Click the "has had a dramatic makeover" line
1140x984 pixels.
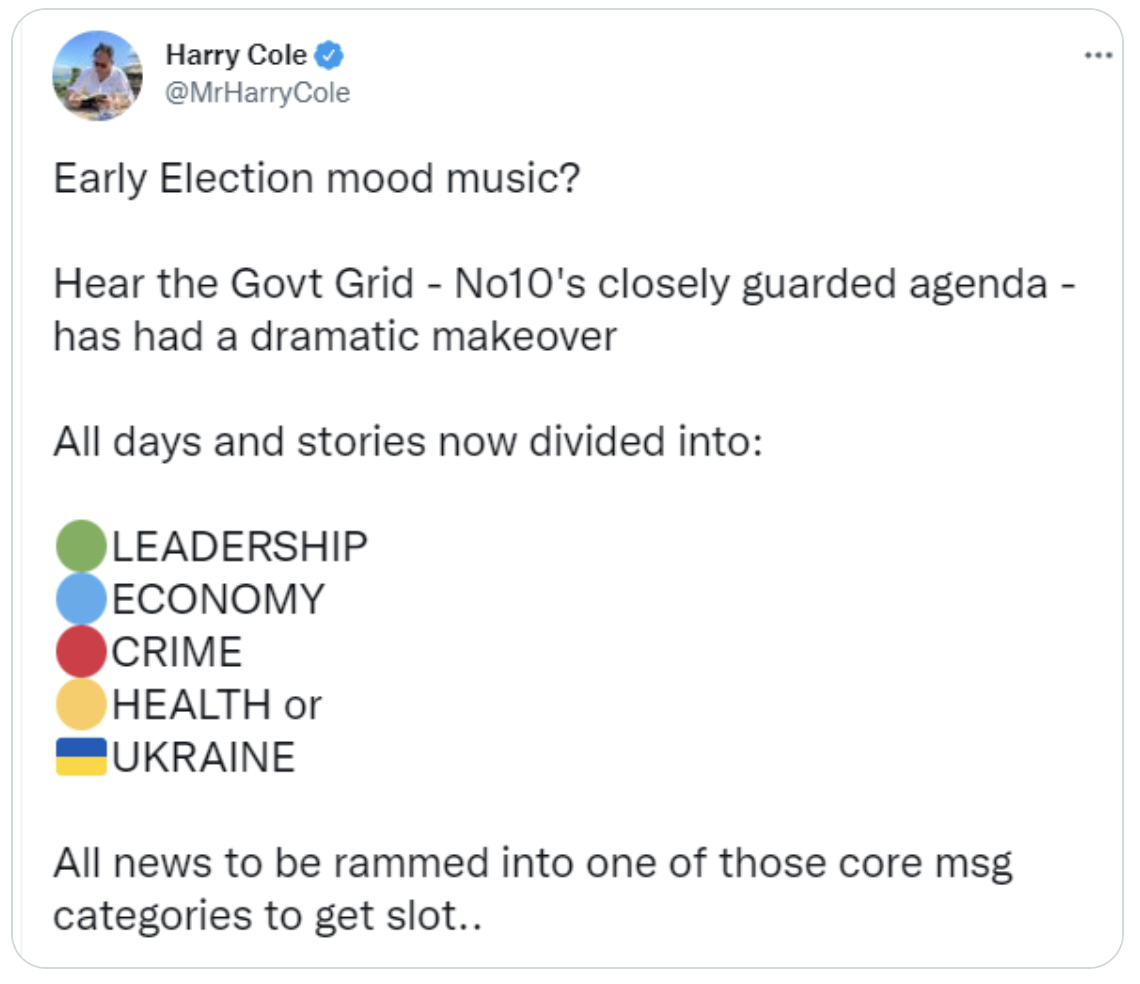coord(334,337)
